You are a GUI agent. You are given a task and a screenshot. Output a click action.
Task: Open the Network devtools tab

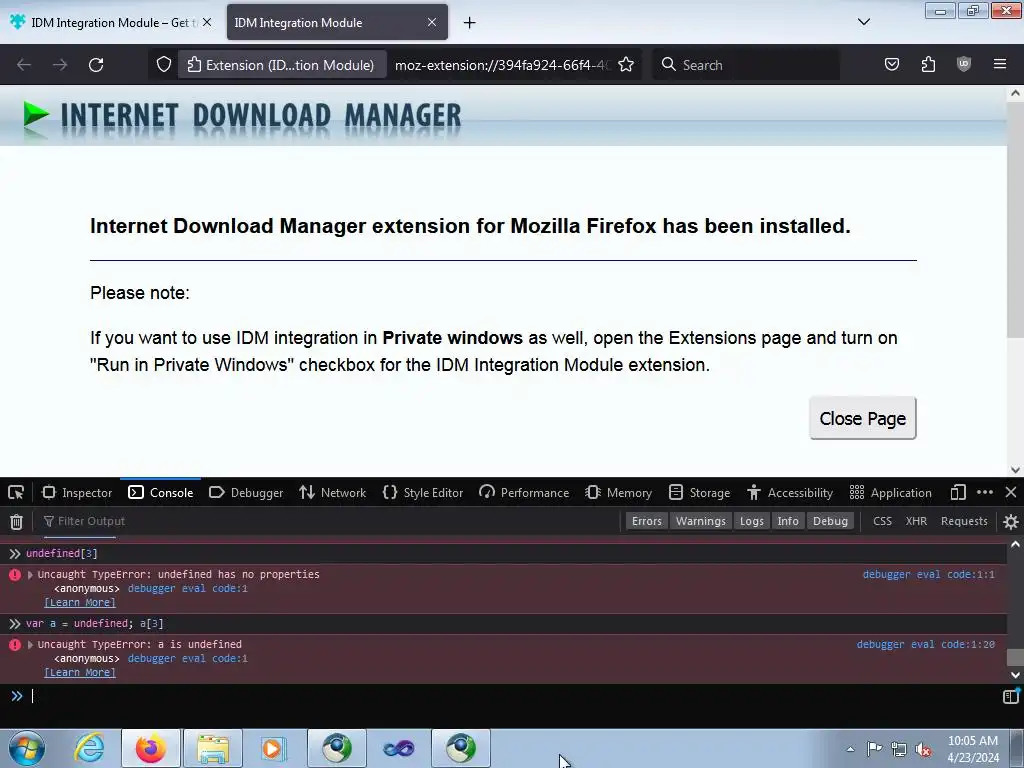pos(332,492)
